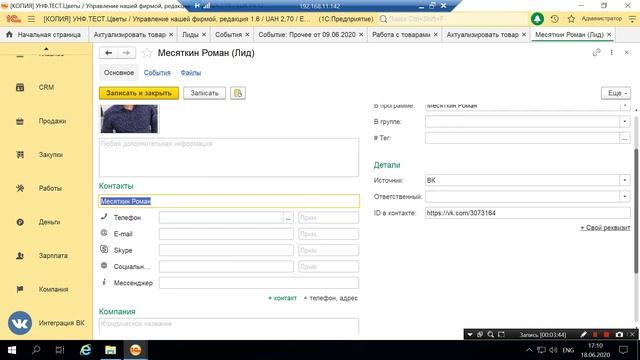
Task: Open the Телефон field ellipsis button
Action: coord(288,218)
